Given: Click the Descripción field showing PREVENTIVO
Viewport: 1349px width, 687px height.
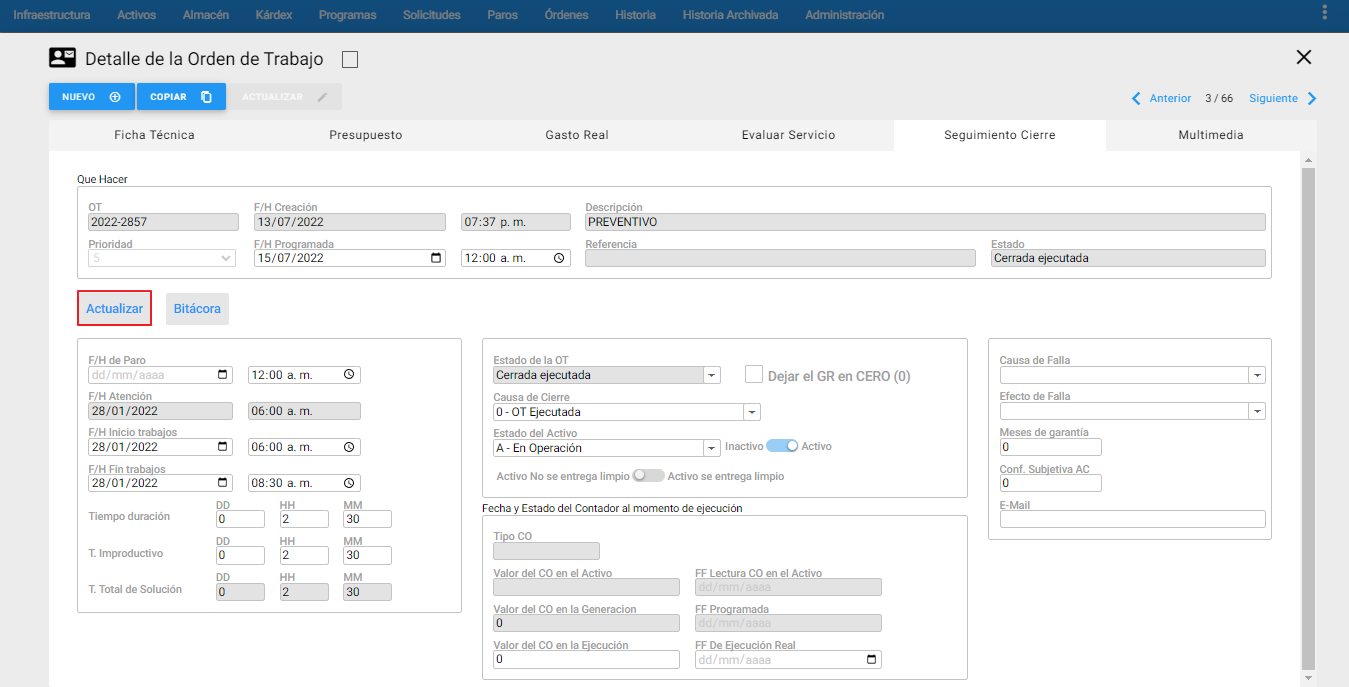Looking at the screenshot, I should coord(925,222).
